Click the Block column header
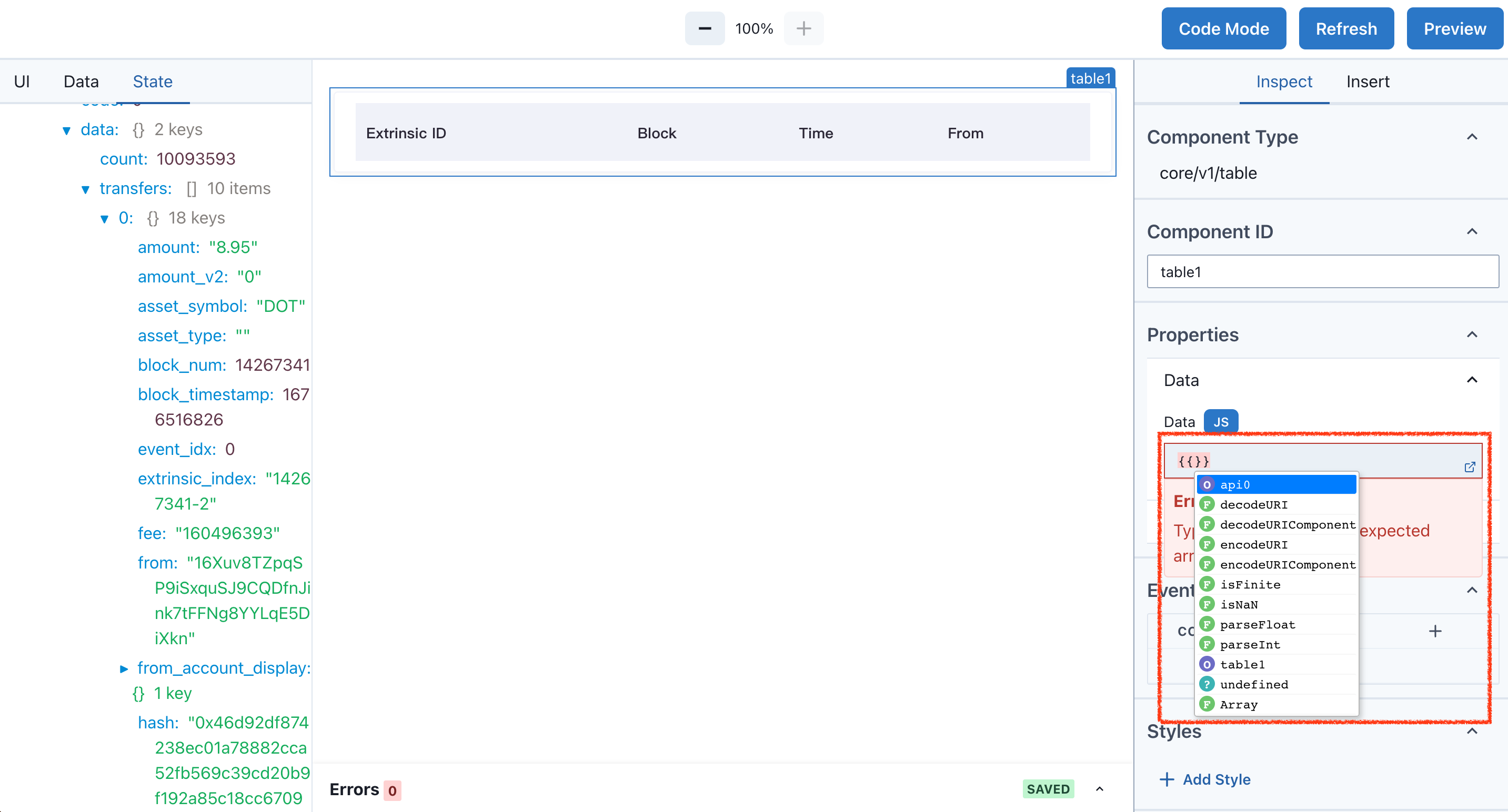This screenshot has height=812, width=1508. point(657,134)
